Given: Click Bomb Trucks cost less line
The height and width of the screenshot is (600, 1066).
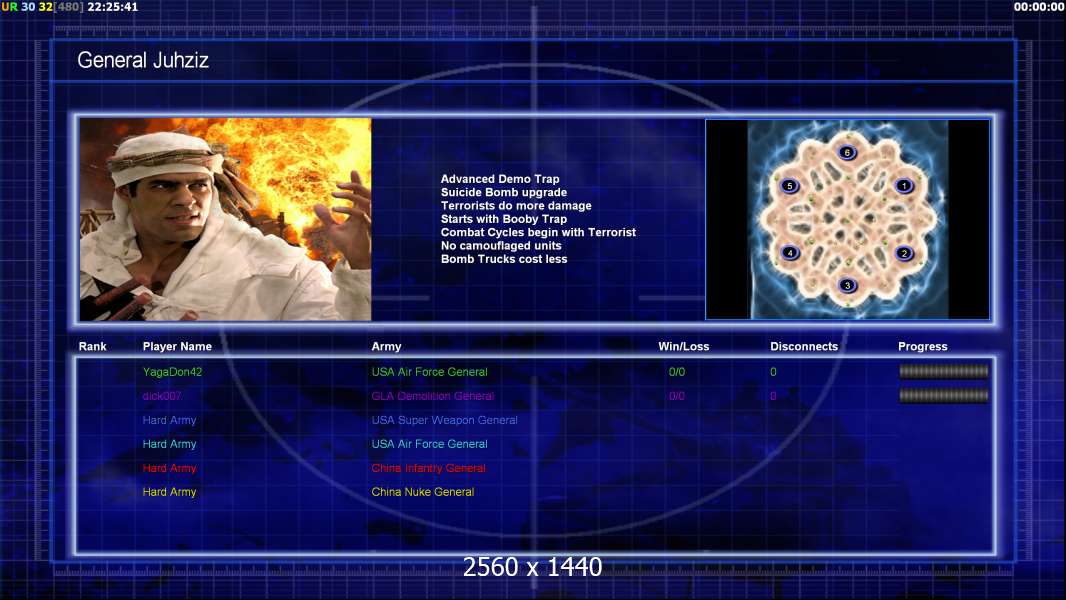Looking at the screenshot, I should click(x=504, y=259).
